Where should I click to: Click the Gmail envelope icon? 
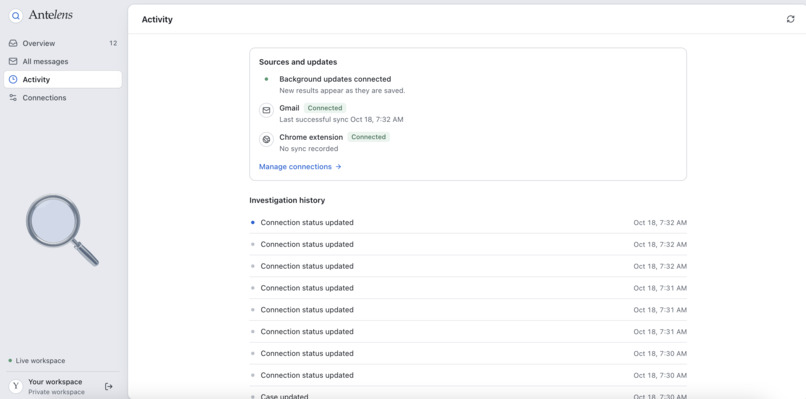tap(266, 110)
